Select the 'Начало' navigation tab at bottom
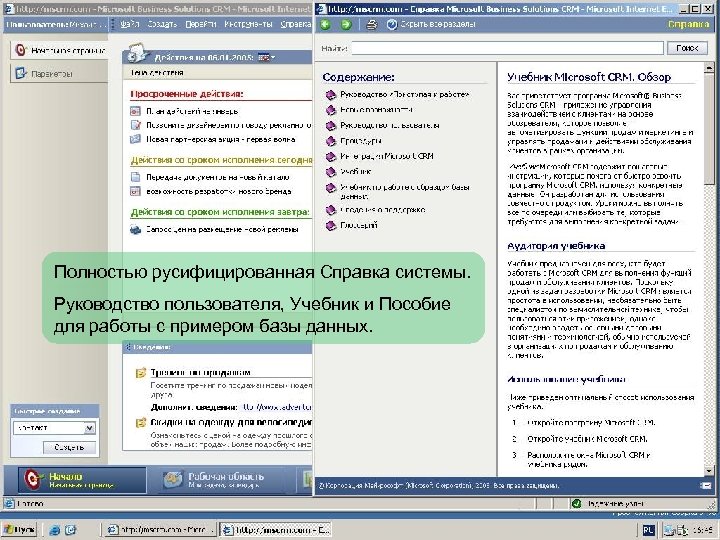The image size is (720, 540). (x=82, y=480)
